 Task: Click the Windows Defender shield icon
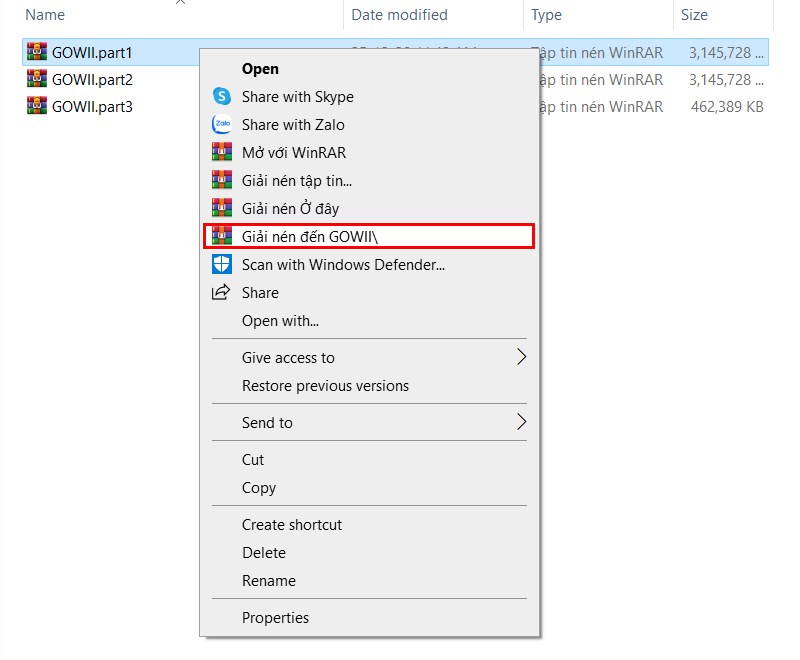point(222,265)
